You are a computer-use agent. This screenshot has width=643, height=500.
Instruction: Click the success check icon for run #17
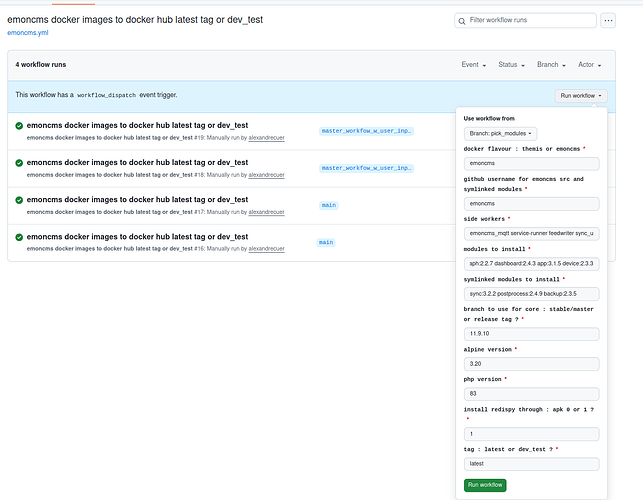click(19, 200)
